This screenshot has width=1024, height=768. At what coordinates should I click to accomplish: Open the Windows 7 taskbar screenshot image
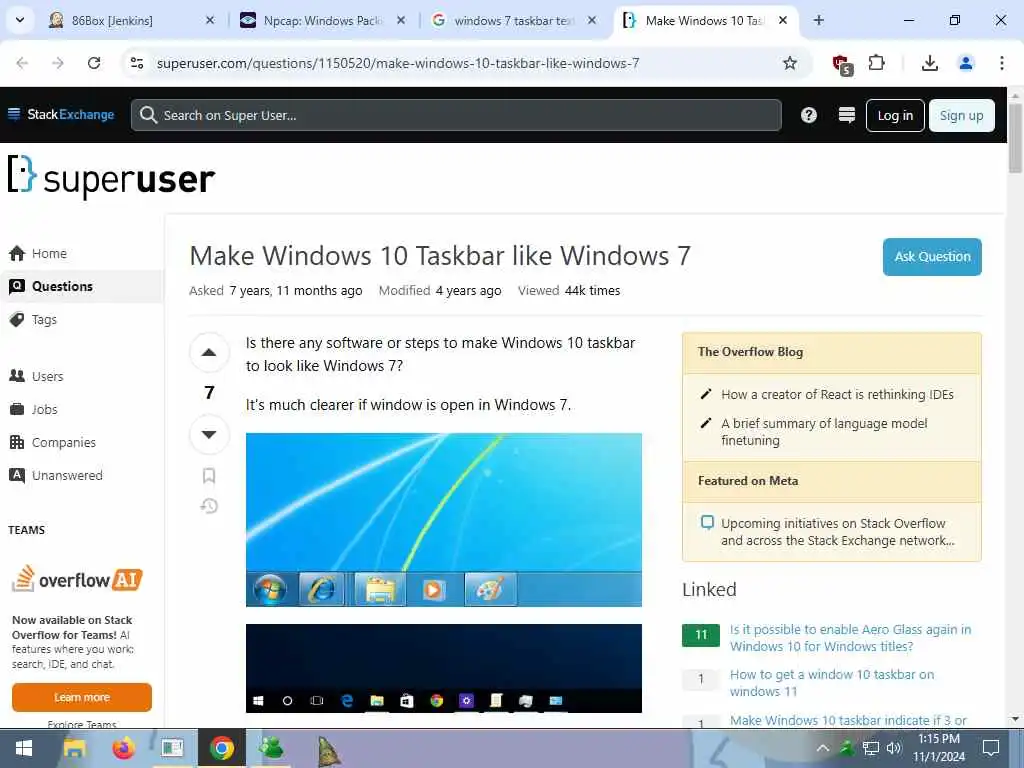pyautogui.click(x=443, y=520)
